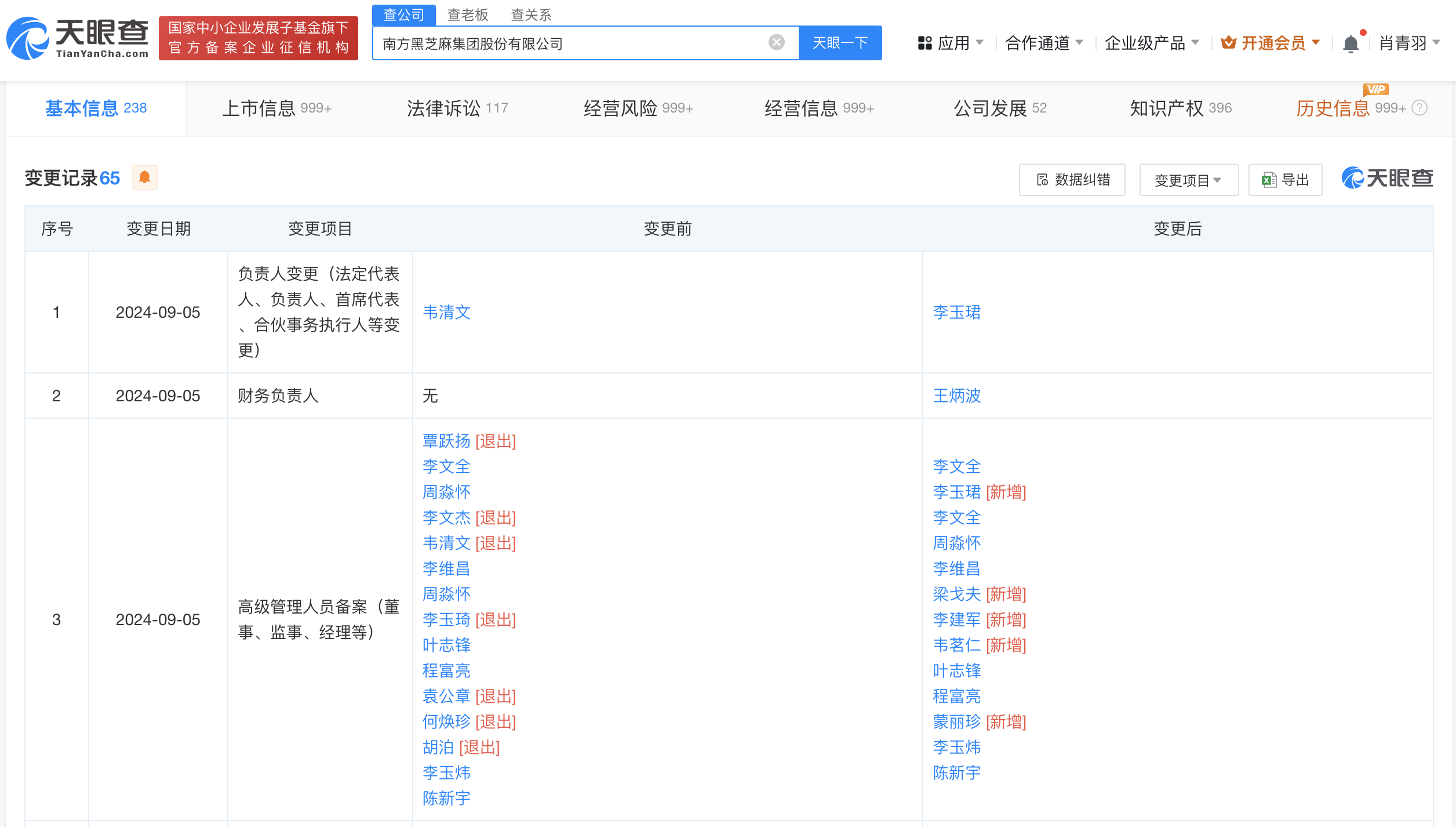The height and width of the screenshot is (827, 1456).
Task: Open the 王炳波 person link
Action: point(956,396)
